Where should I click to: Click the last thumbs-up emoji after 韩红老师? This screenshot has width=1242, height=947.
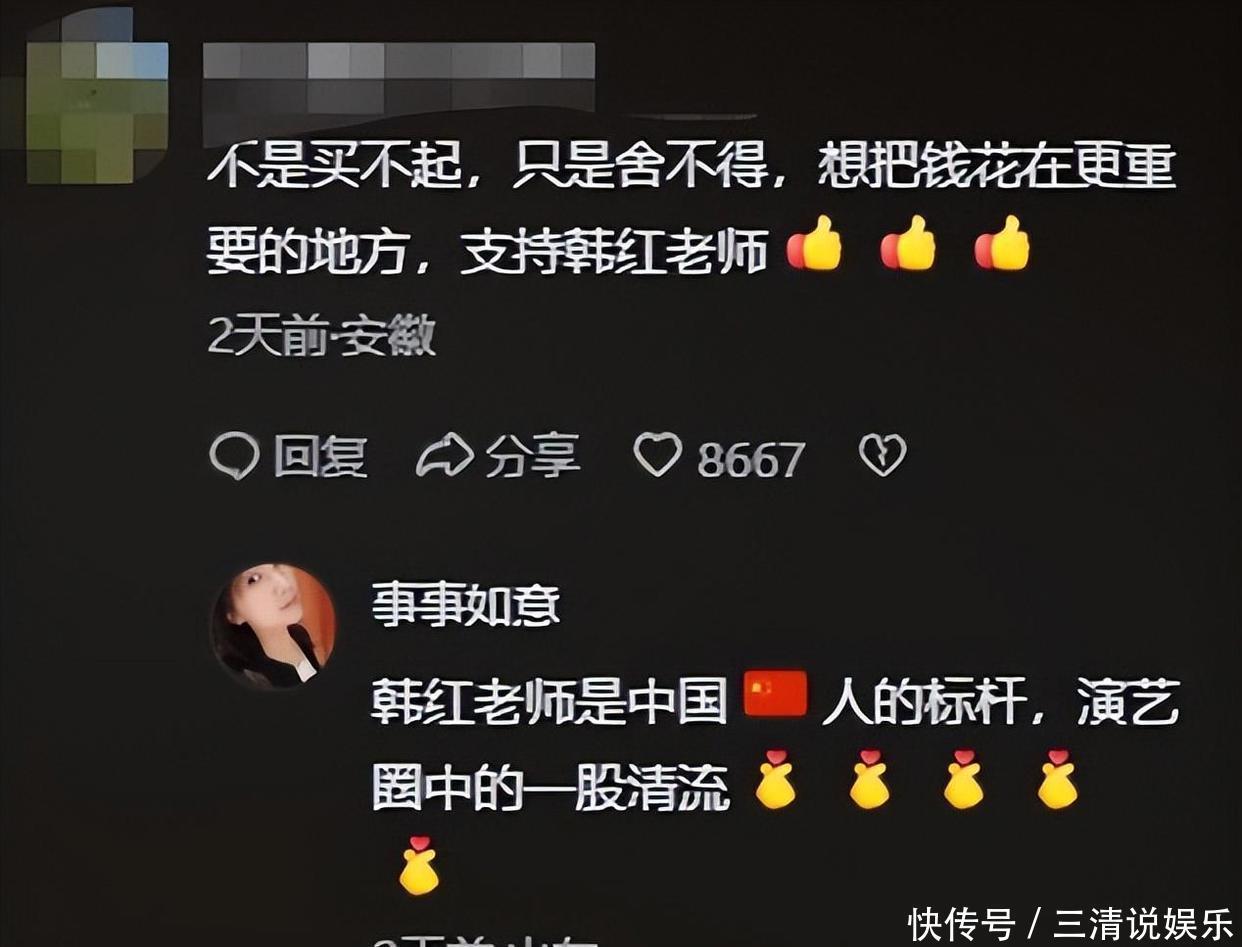tap(1002, 244)
